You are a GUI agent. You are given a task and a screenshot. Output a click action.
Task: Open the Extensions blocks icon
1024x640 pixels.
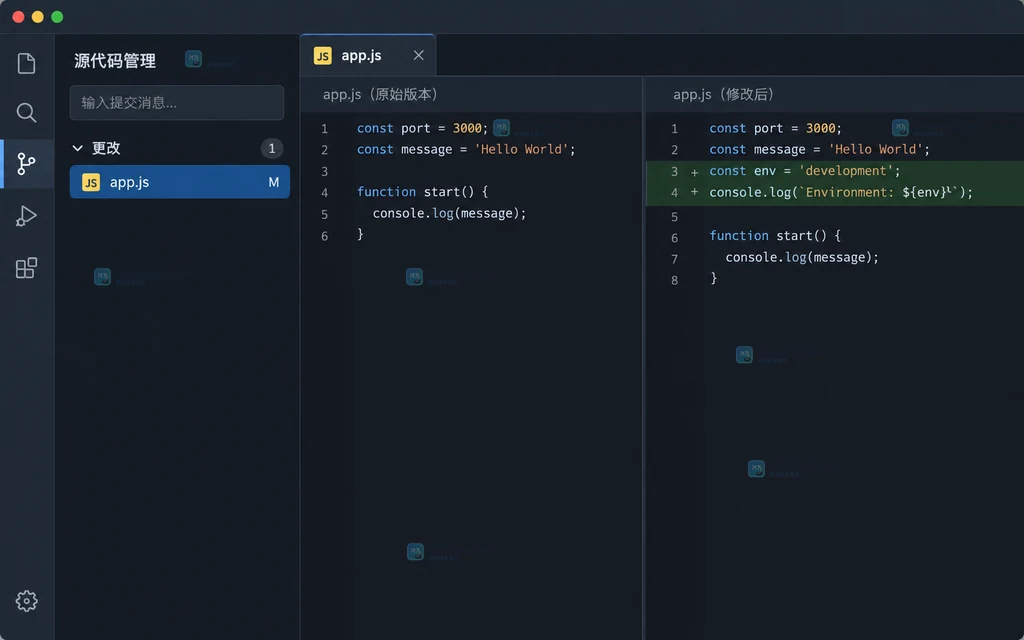[26, 268]
